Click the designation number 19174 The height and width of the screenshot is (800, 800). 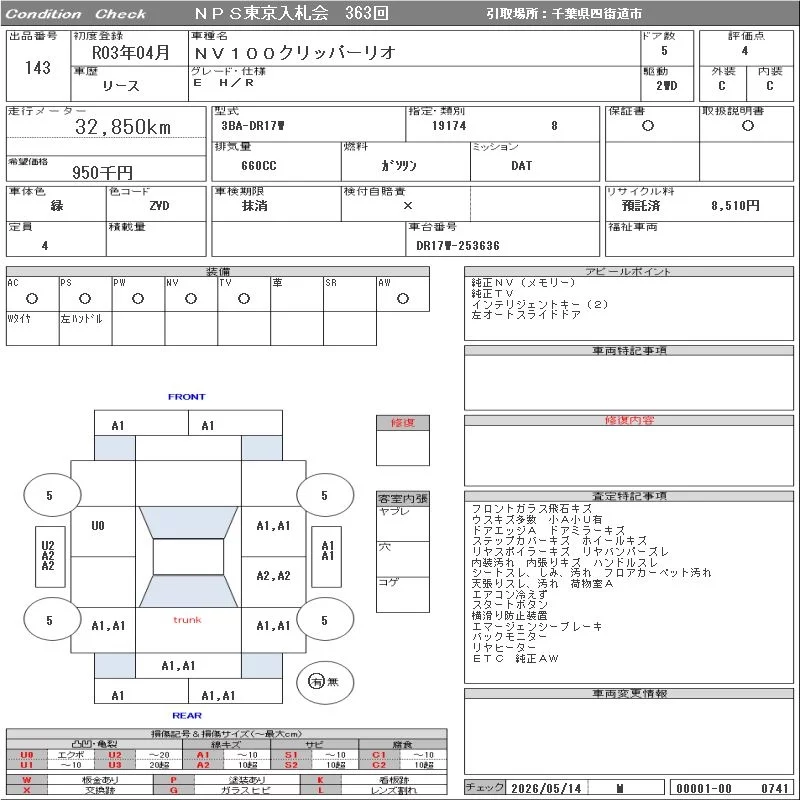[449, 126]
